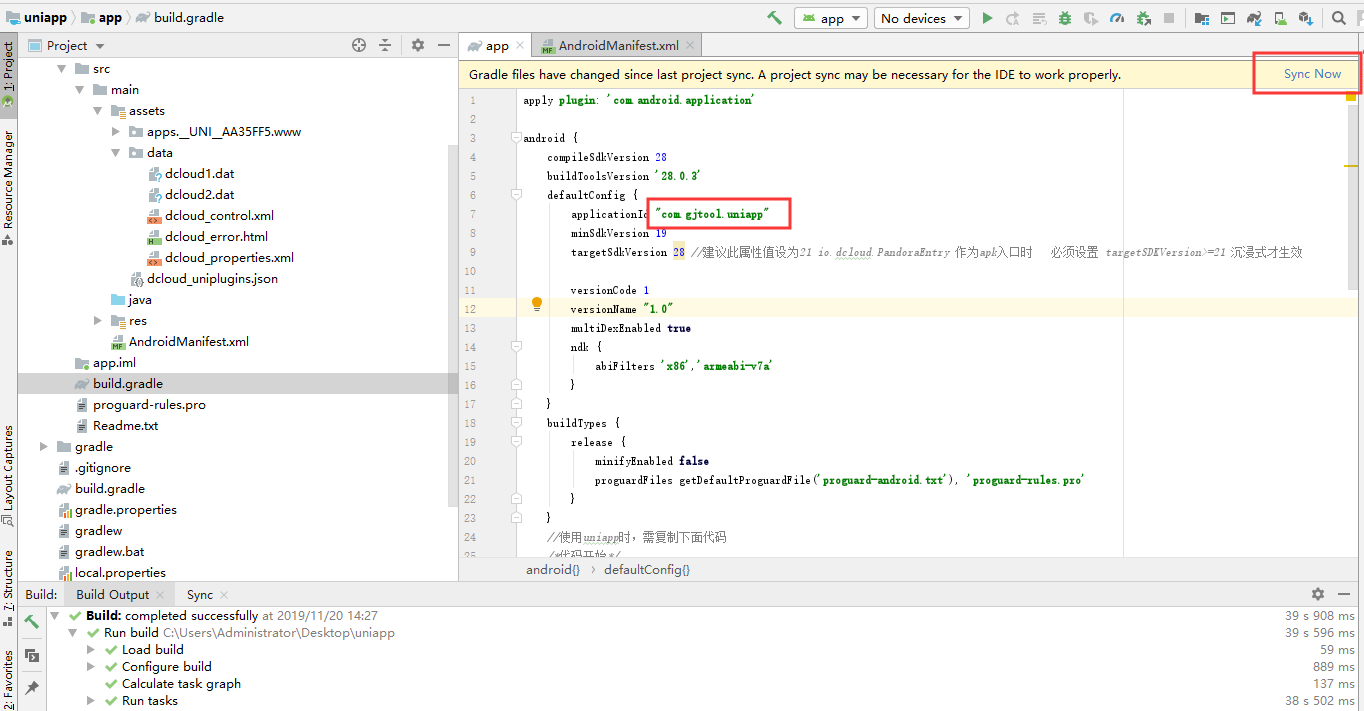This screenshot has height=711, width=1364.
Task: Click Sync Project with Gradle Files icon
Action: (x=1253, y=18)
